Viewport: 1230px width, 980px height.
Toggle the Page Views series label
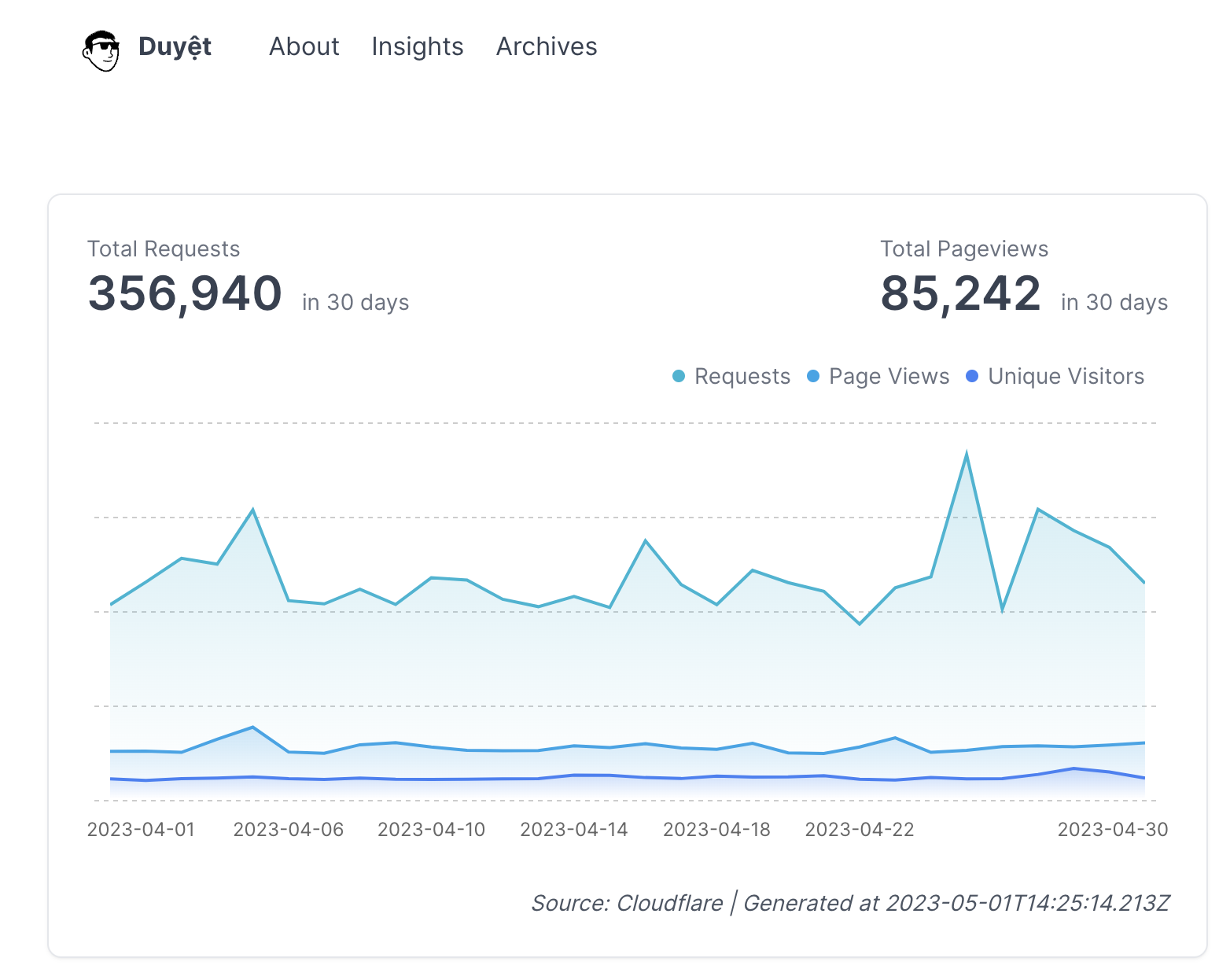(x=889, y=377)
